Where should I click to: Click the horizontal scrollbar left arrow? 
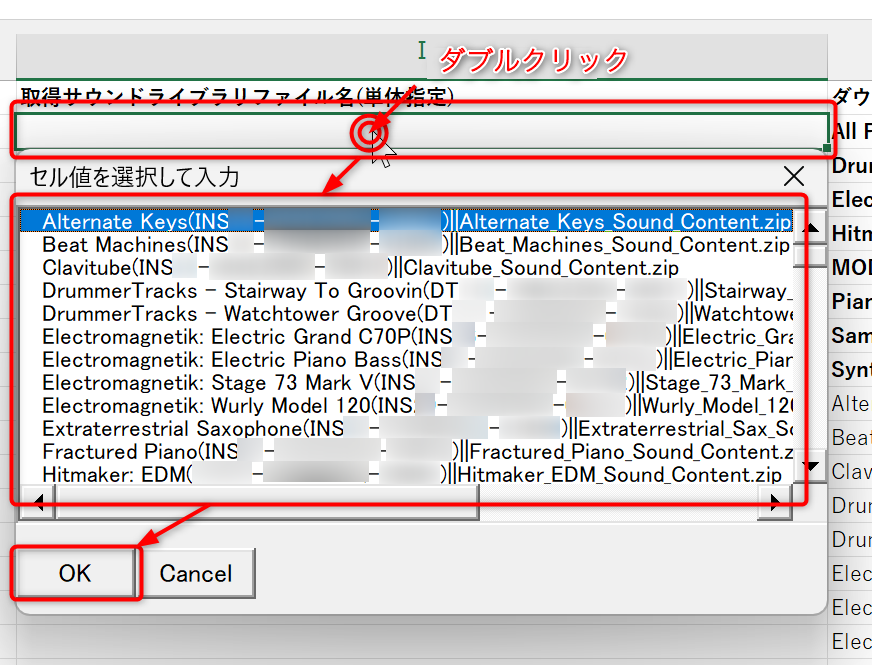click(39, 503)
